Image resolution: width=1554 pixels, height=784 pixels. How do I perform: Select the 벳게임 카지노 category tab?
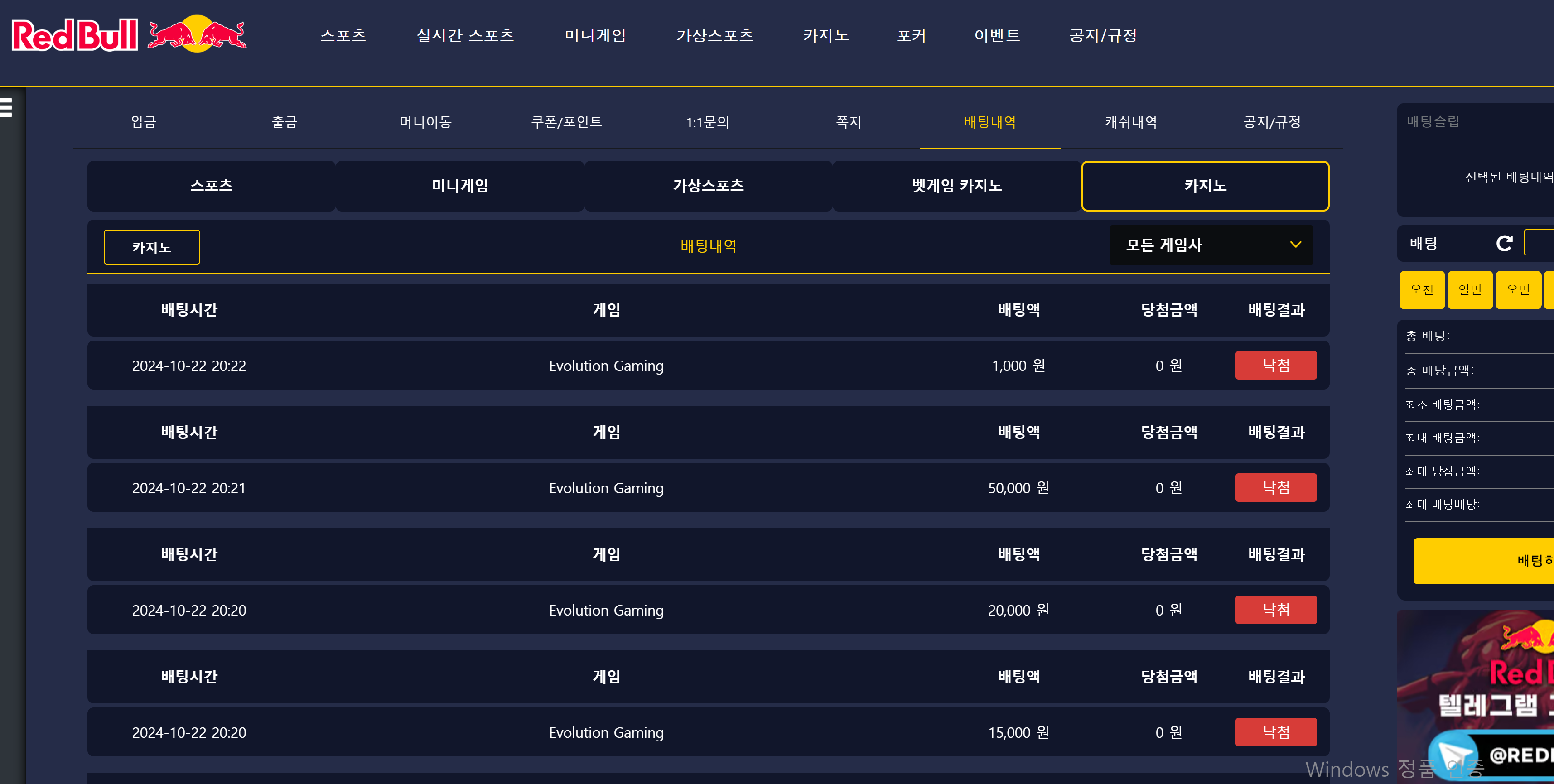pos(957,186)
